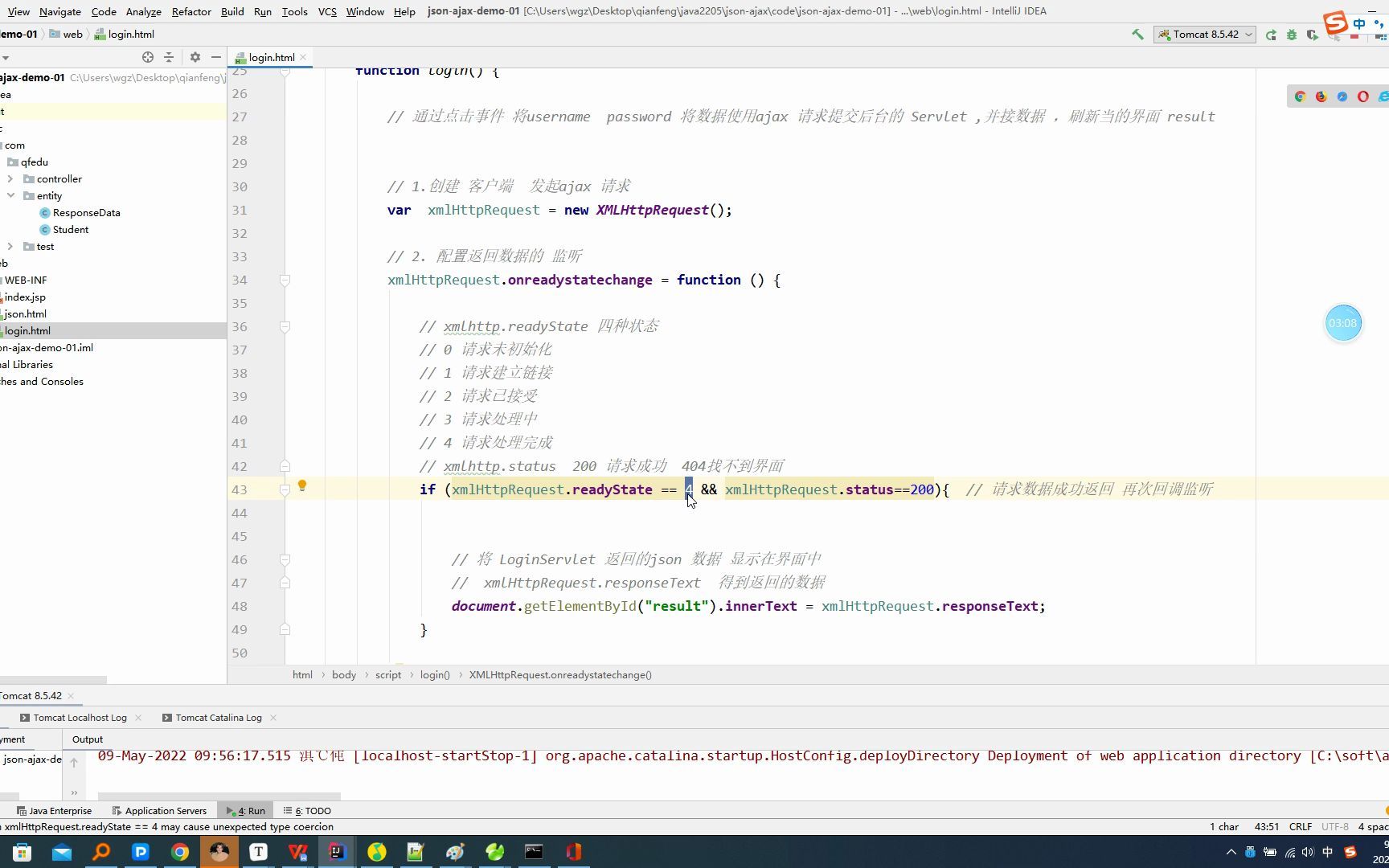Screen dimensions: 1389x868
Task: Open the Navigate menu
Action: [x=60, y=11]
